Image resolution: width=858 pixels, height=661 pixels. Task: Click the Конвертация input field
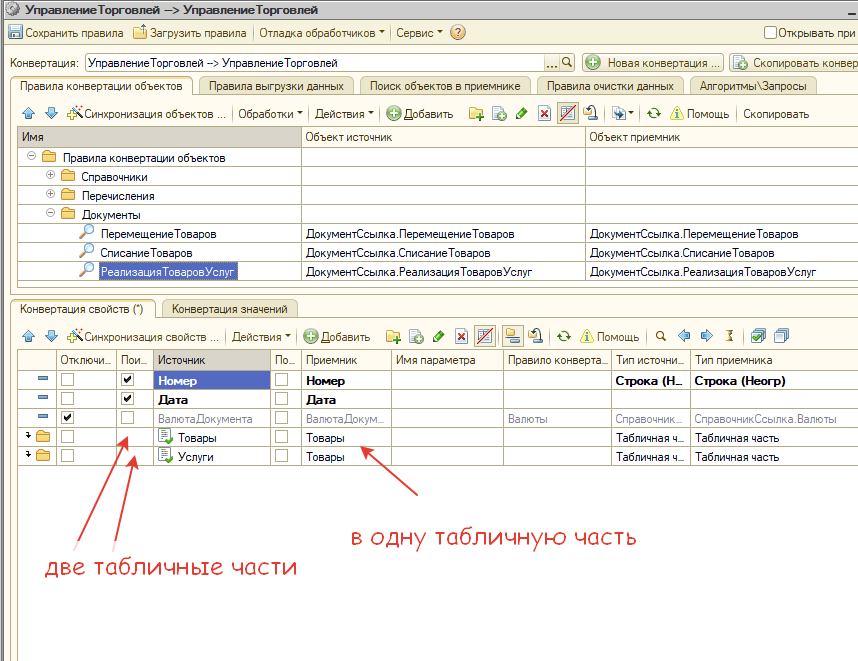point(315,63)
